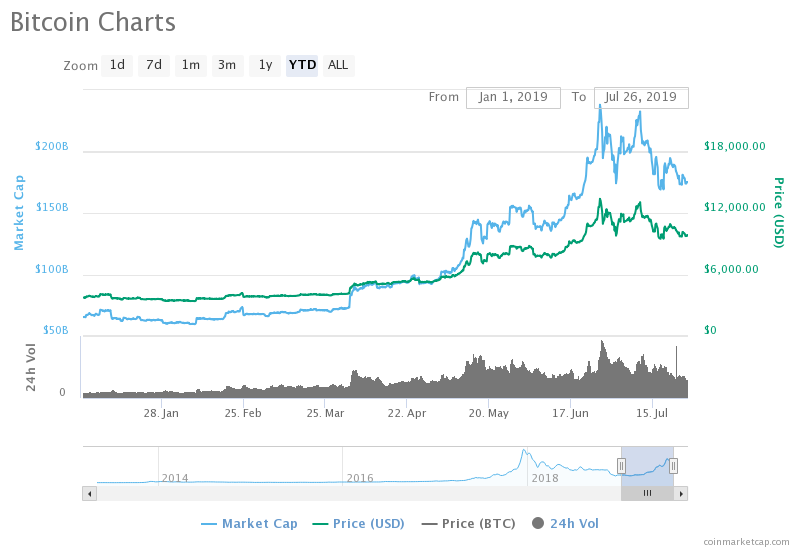Image resolution: width=800 pixels, height=550 pixels.
Task: Toggle 24h Vol legend item
Action: (x=565, y=523)
